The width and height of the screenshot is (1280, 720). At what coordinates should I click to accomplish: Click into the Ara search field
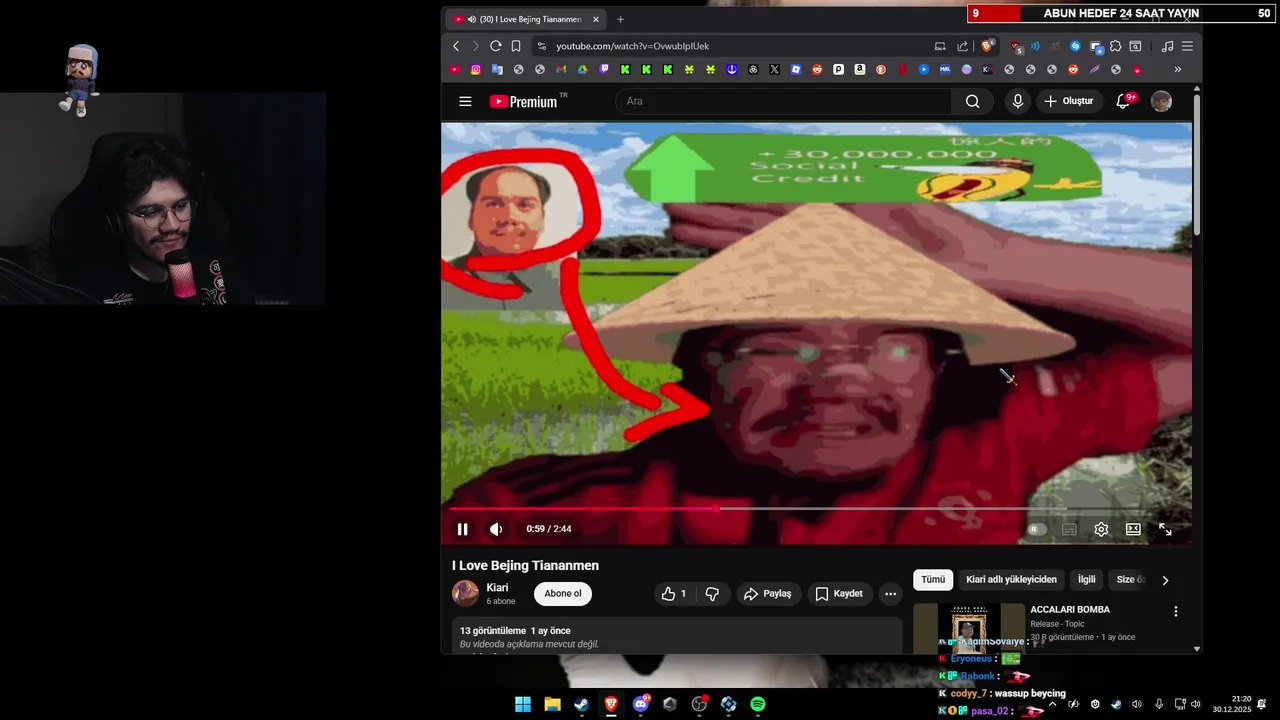pyautogui.click(x=784, y=101)
